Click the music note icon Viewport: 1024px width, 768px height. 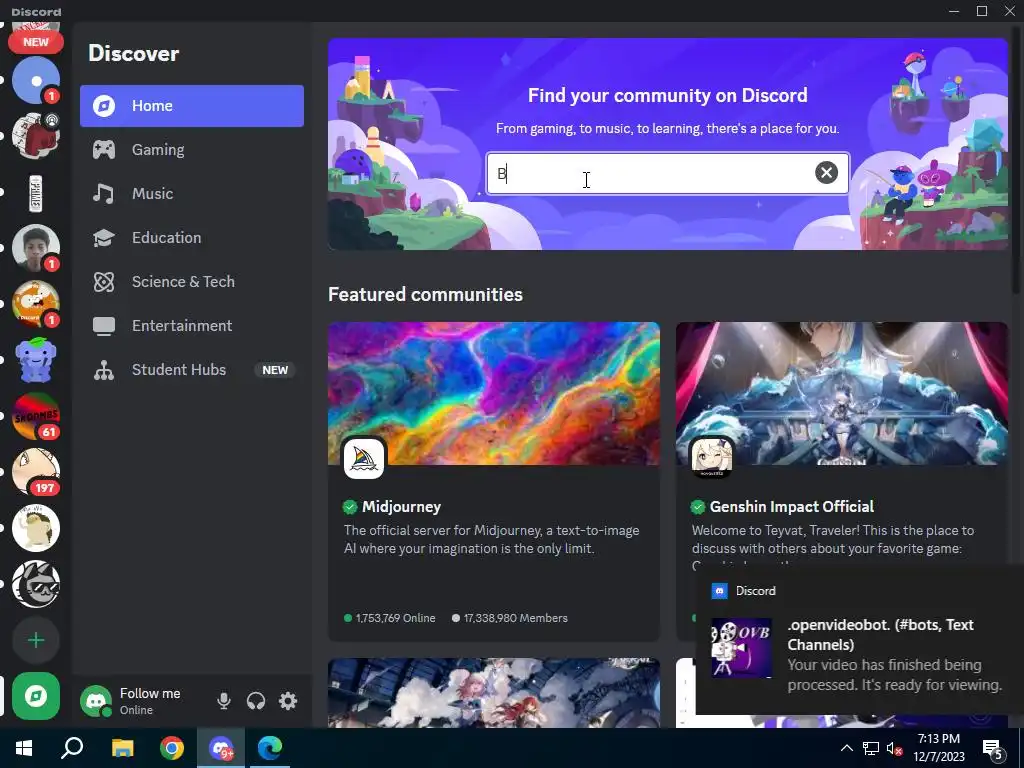coord(104,193)
